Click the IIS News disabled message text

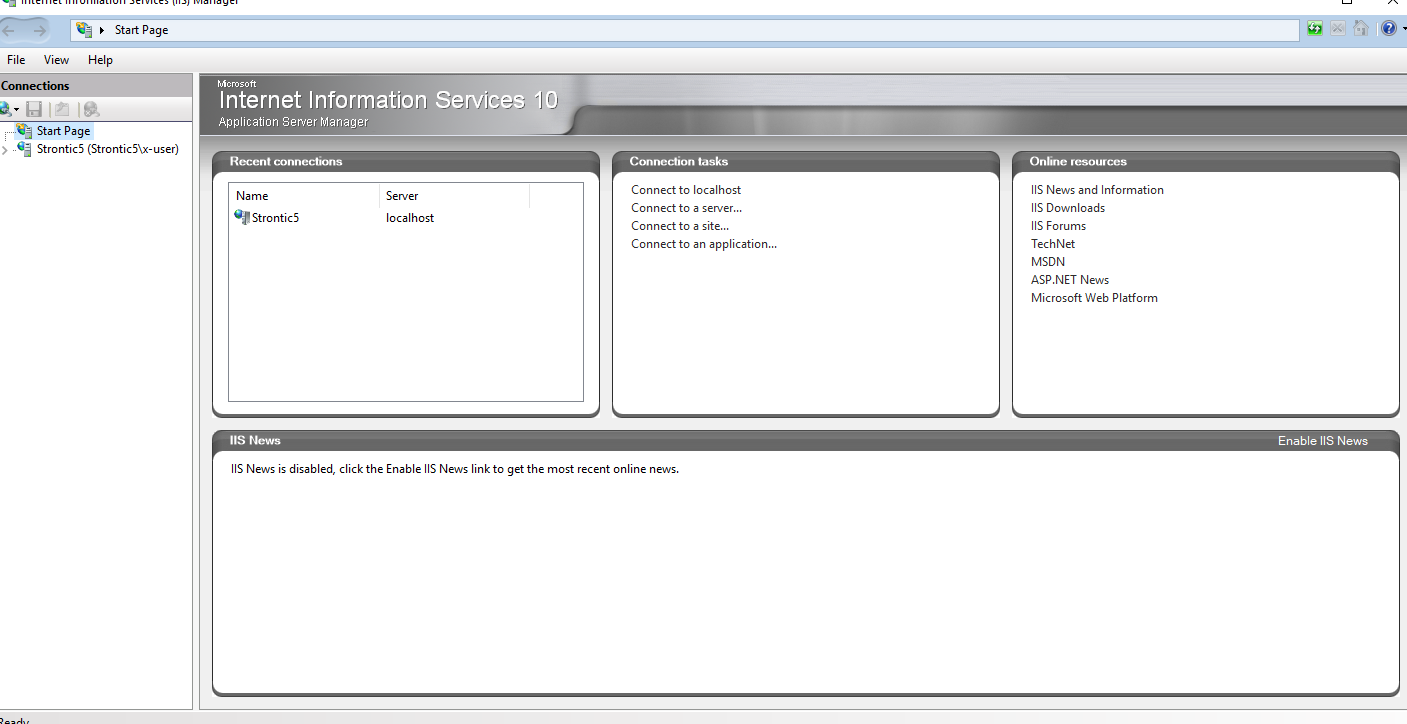455,469
